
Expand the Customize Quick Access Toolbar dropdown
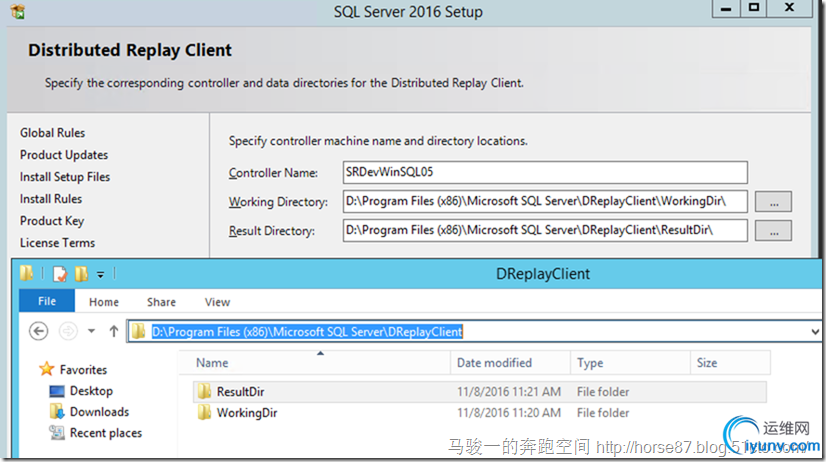(x=100, y=274)
